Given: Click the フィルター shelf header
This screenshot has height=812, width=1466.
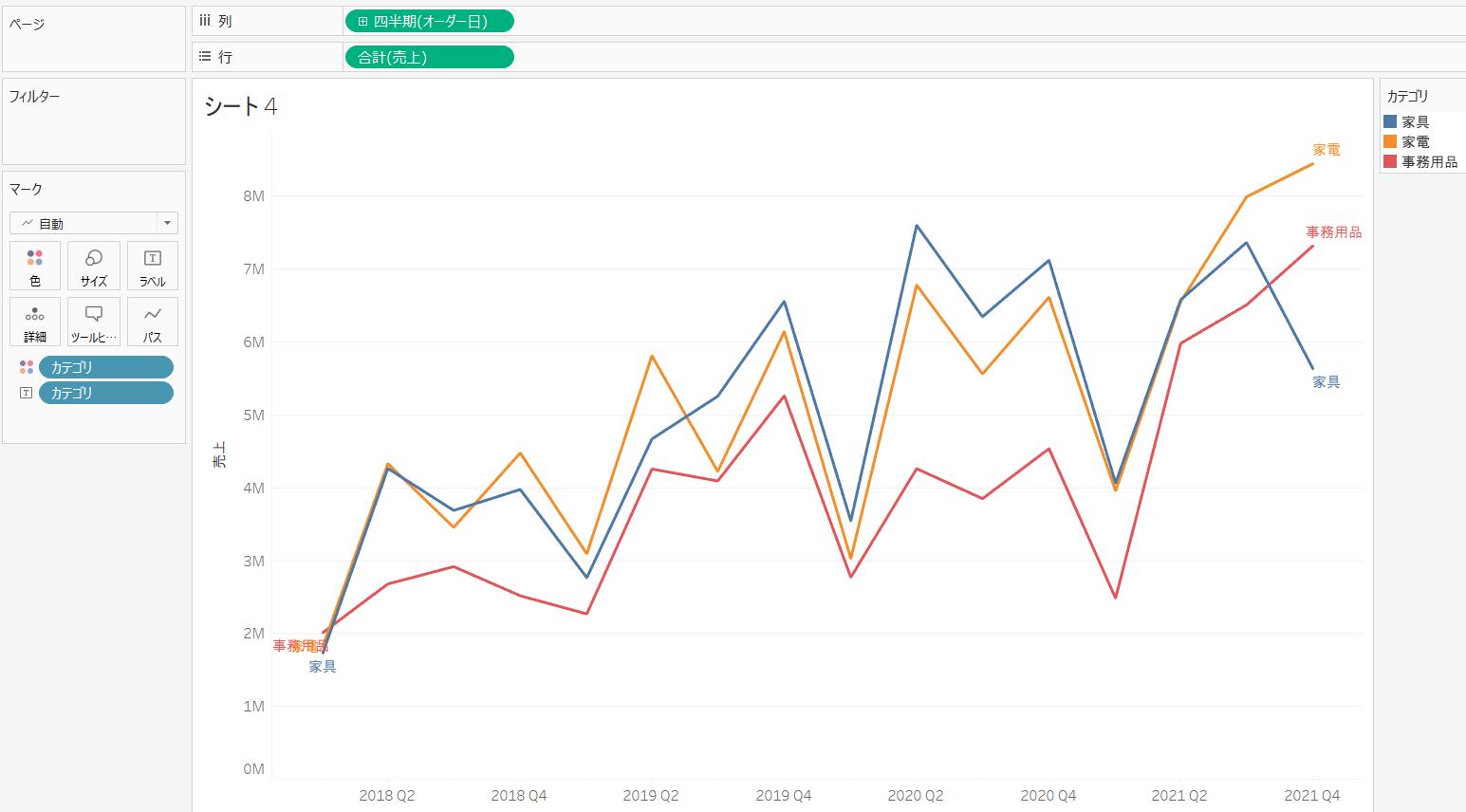Looking at the screenshot, I should click(x=34, y=96).
